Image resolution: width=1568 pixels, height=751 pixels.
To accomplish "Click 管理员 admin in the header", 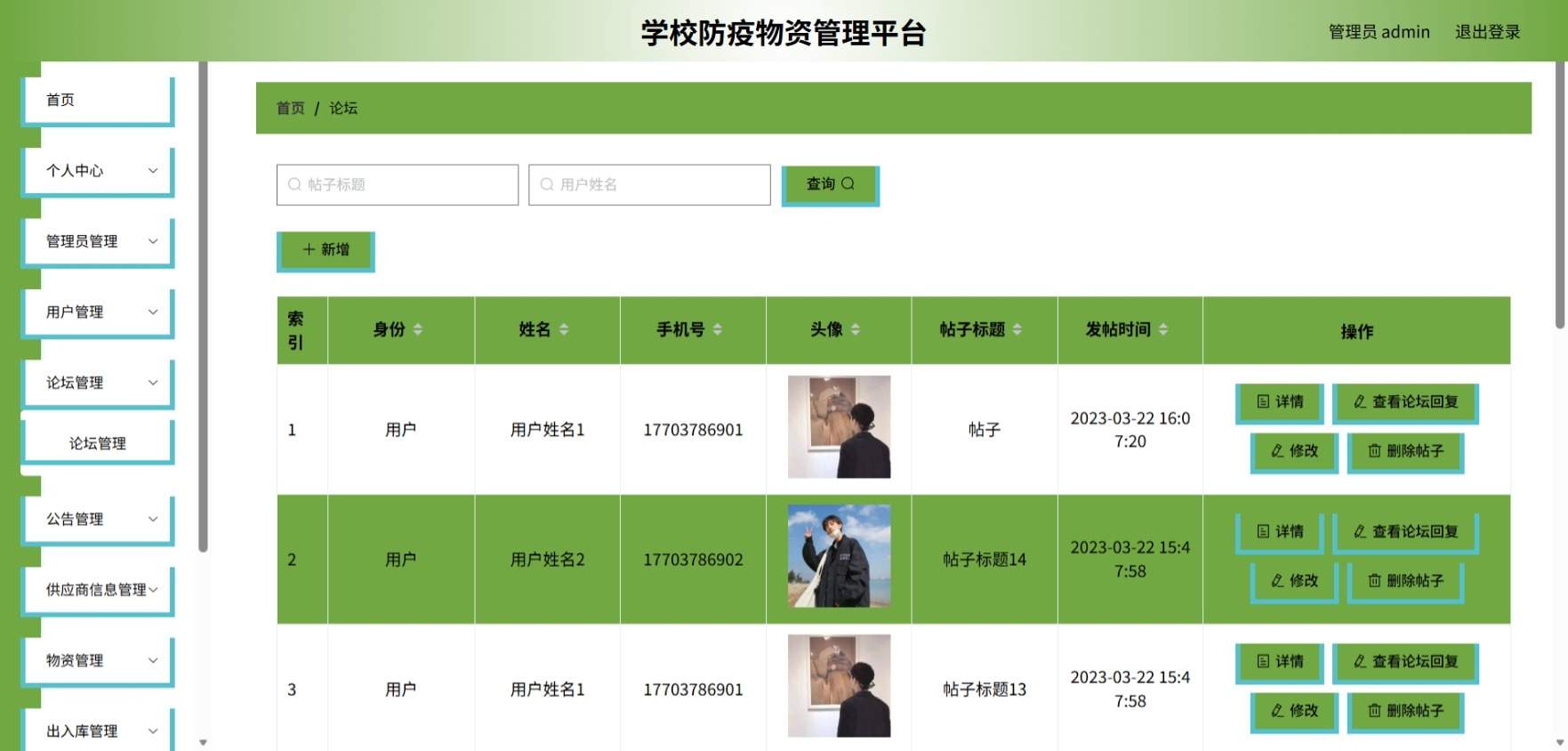I will (1379, 32).
